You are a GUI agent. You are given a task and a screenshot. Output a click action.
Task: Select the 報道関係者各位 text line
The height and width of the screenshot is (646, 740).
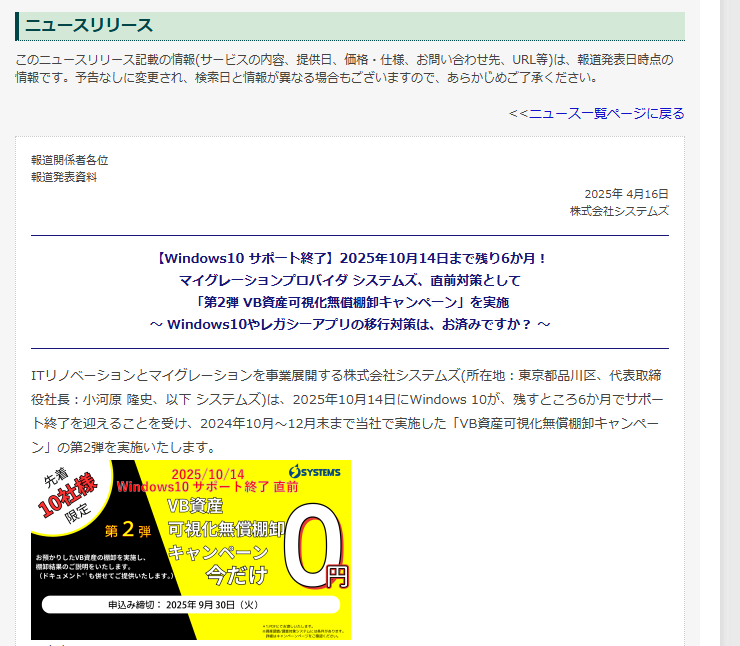(70, 160)
